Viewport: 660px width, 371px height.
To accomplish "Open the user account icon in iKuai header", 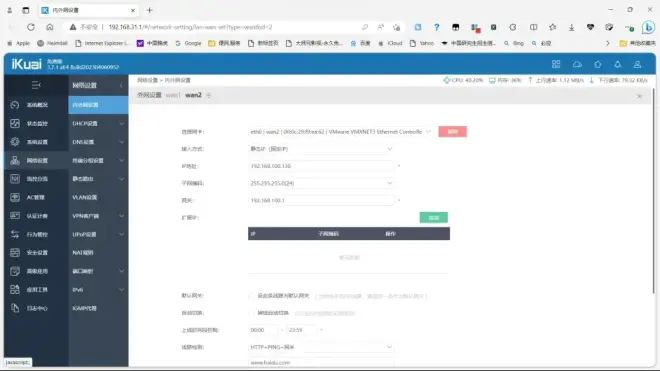I will pos(637,64).
